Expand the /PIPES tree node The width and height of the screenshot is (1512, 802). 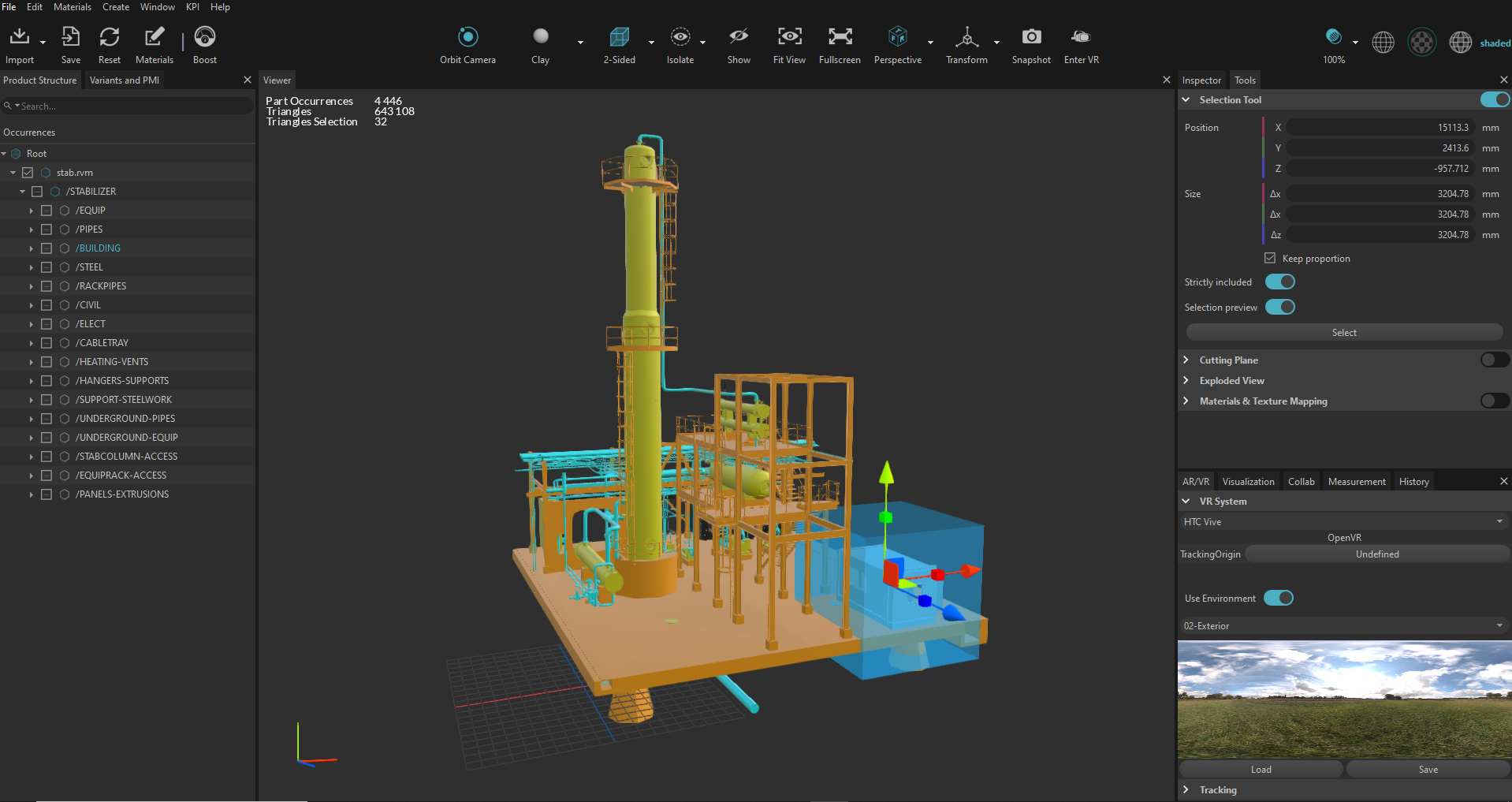click(x=32, y=229)
